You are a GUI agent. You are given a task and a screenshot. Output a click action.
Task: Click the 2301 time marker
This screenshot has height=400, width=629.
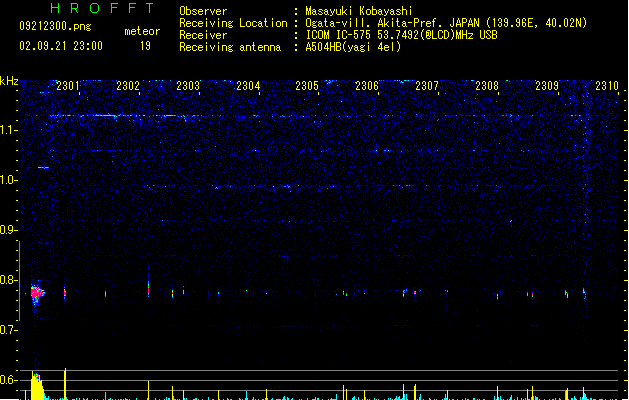(68, 86)
